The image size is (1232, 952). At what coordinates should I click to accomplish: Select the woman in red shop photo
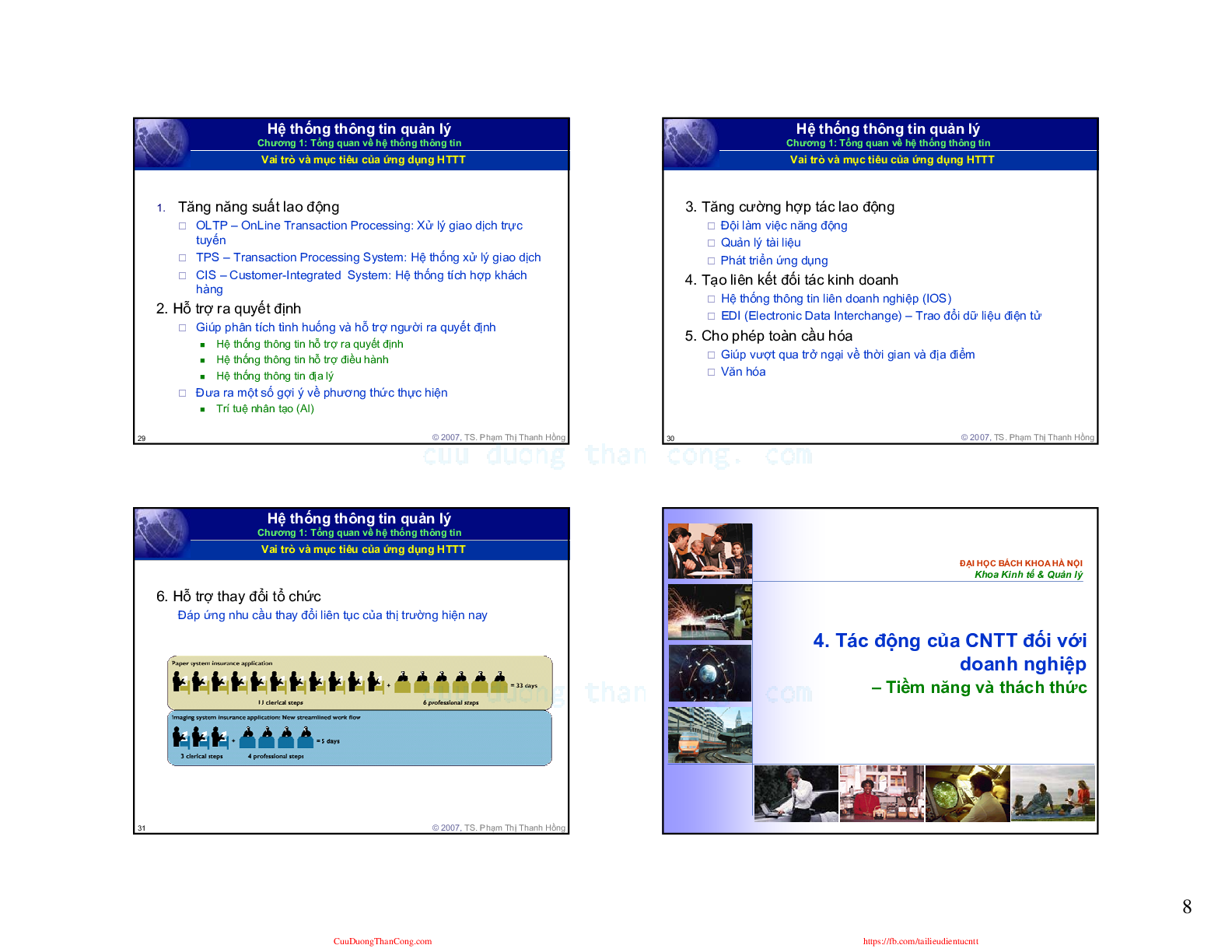(x=882, y=793)
